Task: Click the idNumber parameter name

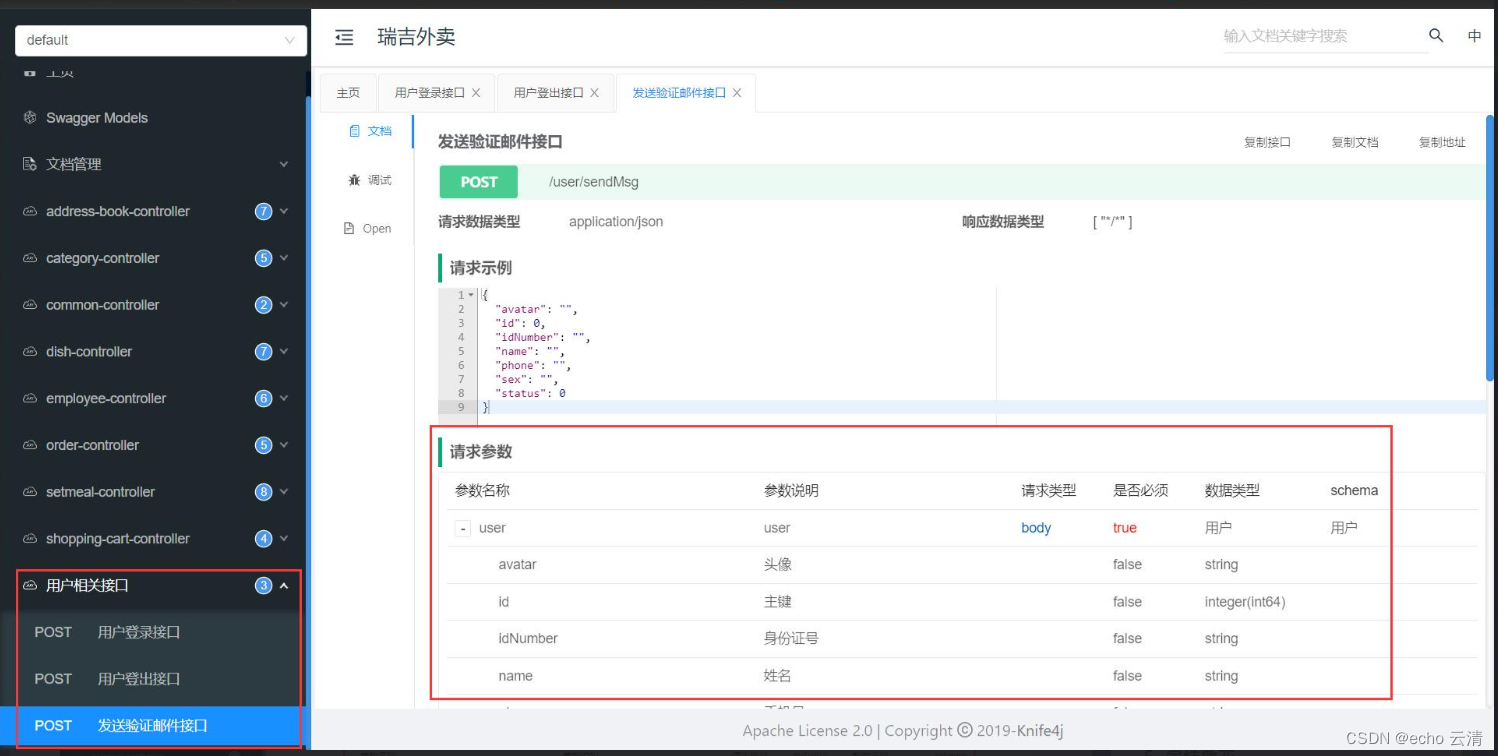Action: (528, 639)
